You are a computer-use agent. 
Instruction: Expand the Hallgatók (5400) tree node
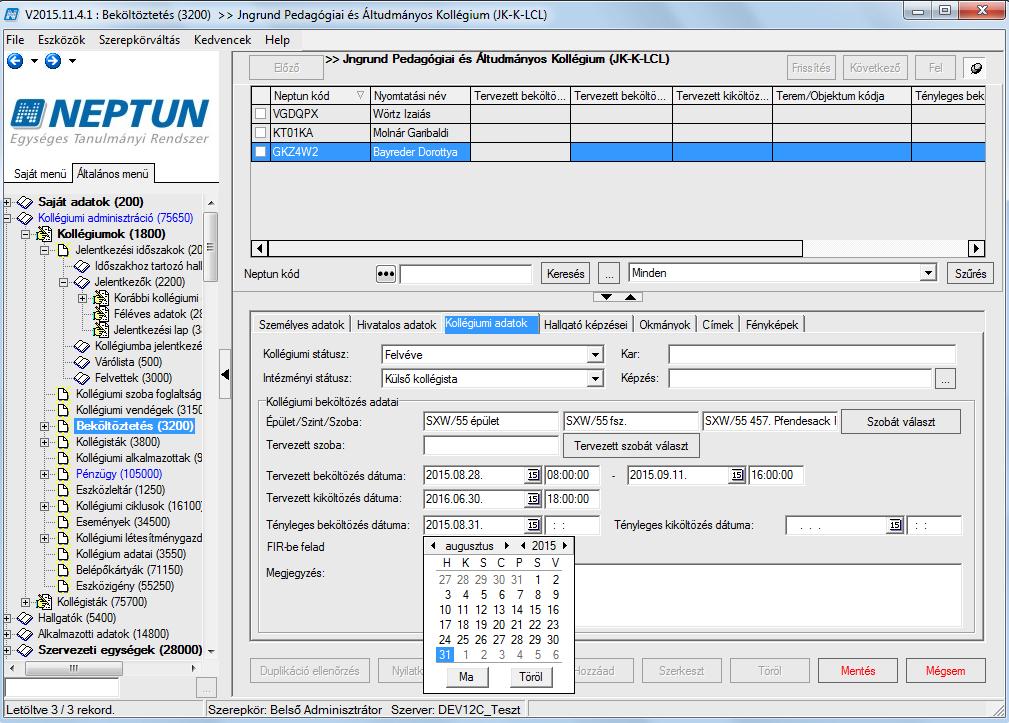point(7,618)
